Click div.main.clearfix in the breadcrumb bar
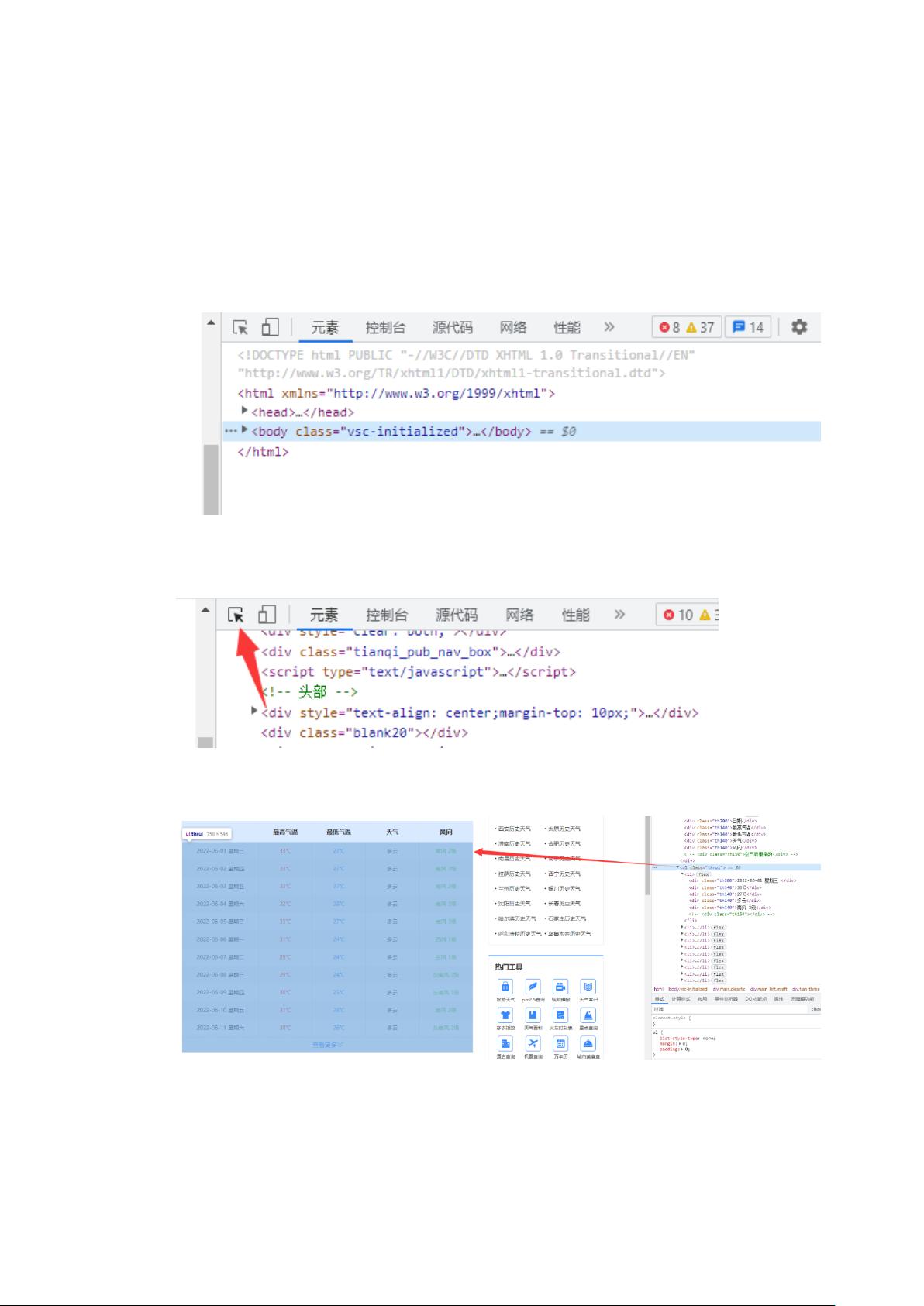Screen dimensions: 924x1306 (x=729, y=989)
